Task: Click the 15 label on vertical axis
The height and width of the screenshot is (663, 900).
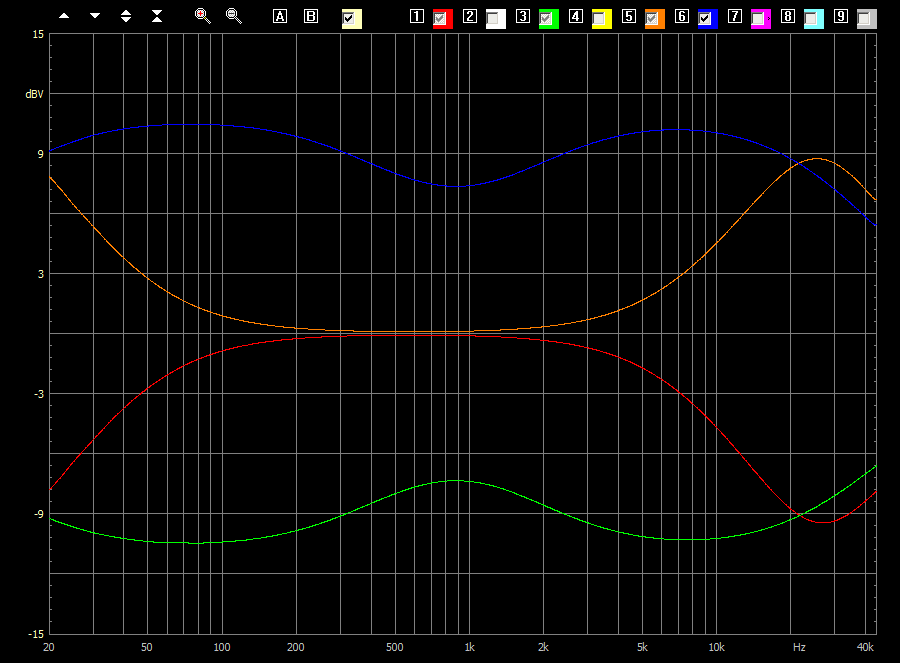Action: pos(38,34)
